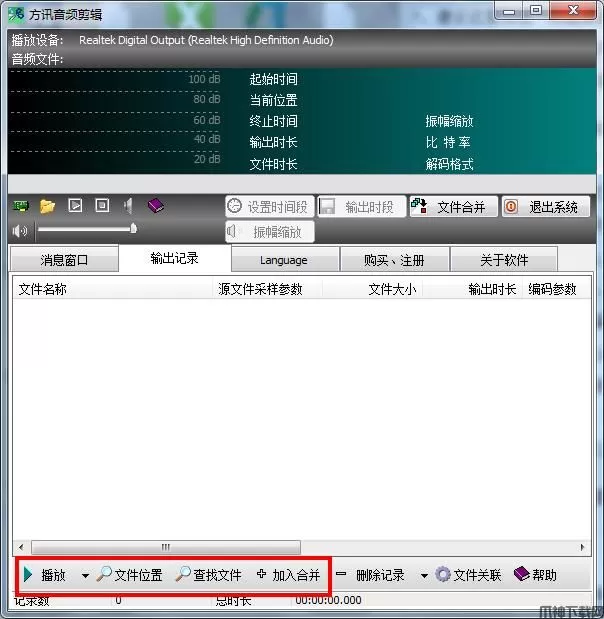This screenshot has width=604, height=619.
Task: Mute using the volume speaker icon
Action: [20, 231]
